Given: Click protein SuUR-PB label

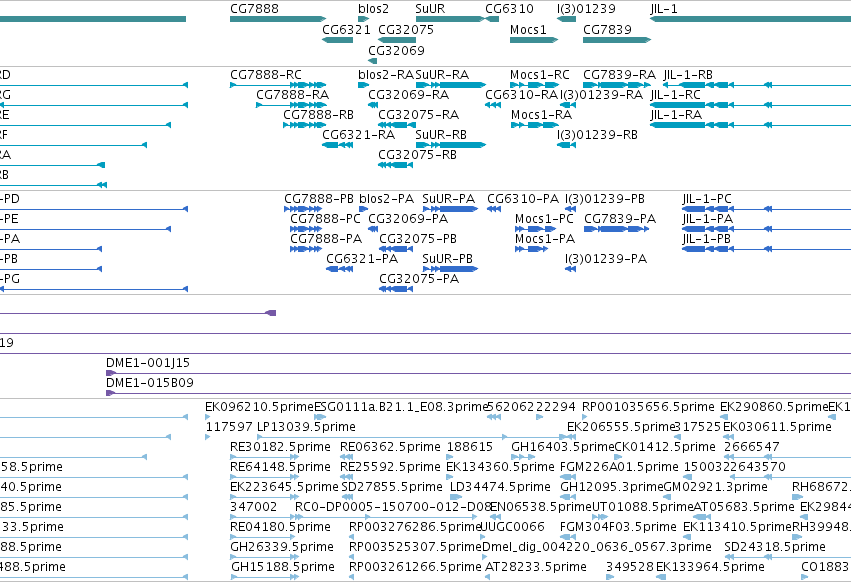Looking at the screenshot, I should tap(448, 259).
